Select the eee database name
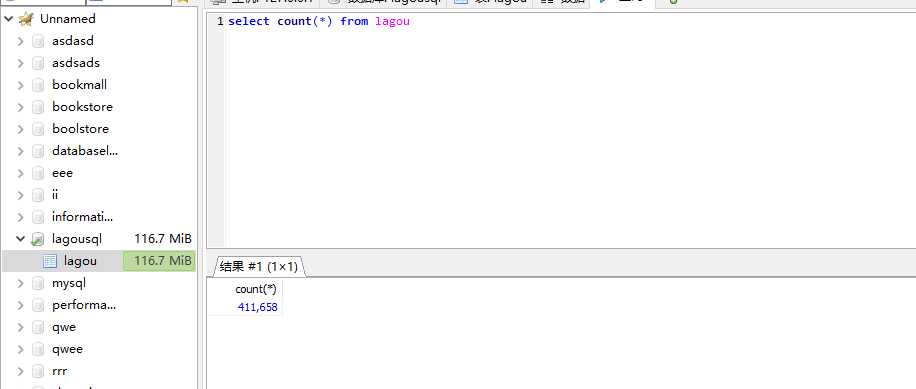 (63, 173)
